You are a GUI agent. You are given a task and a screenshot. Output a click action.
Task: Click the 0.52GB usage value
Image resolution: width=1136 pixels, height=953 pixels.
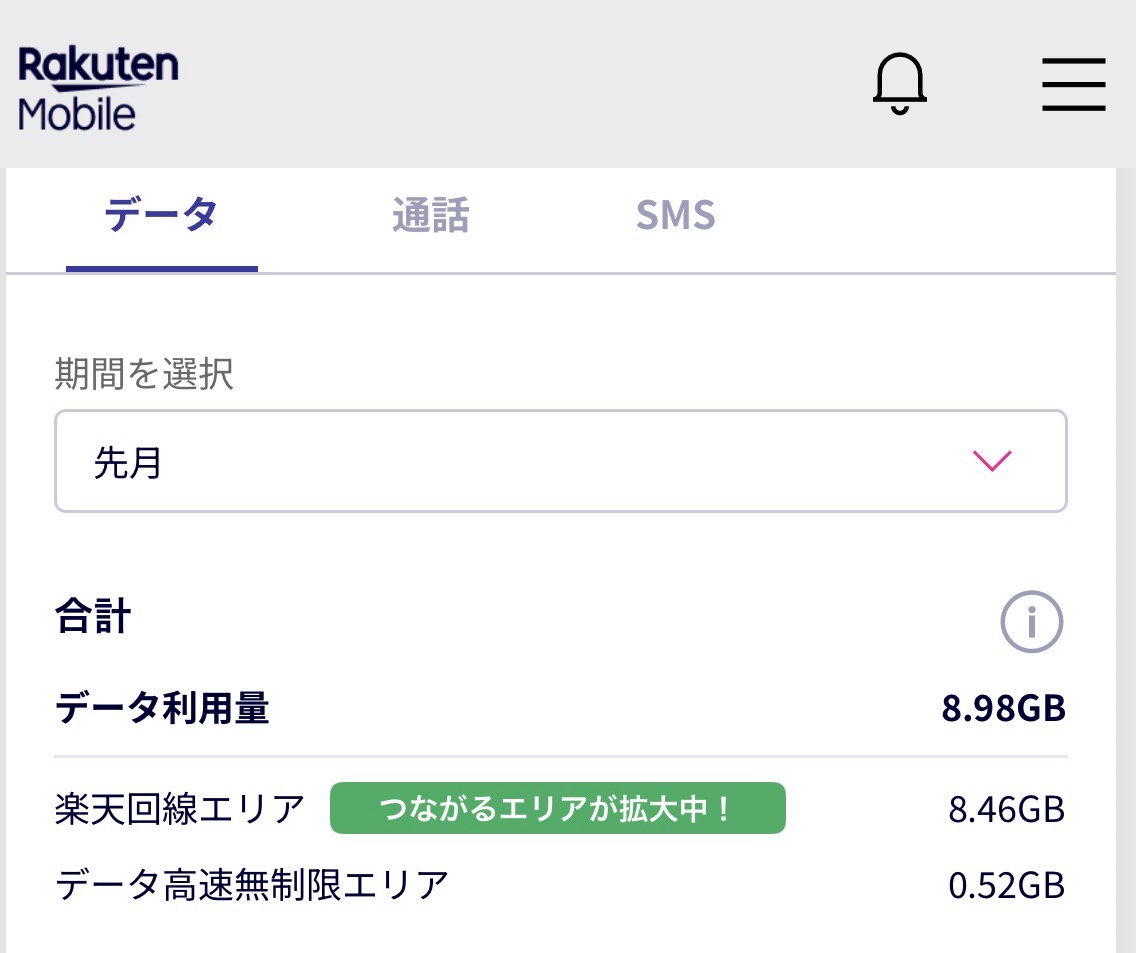point(1006,885)
